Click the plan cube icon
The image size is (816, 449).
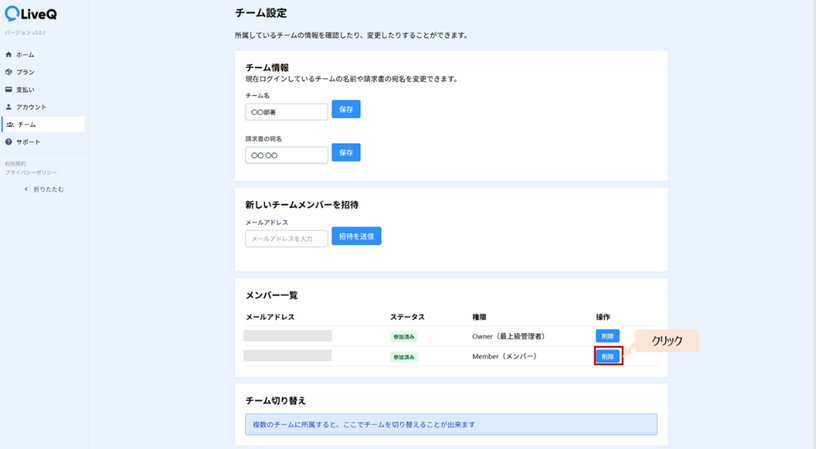[8, 72]
